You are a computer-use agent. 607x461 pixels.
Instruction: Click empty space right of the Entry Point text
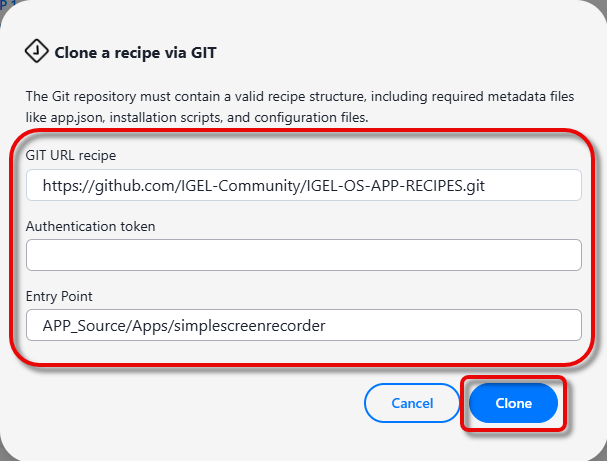(x=450, y=325)
